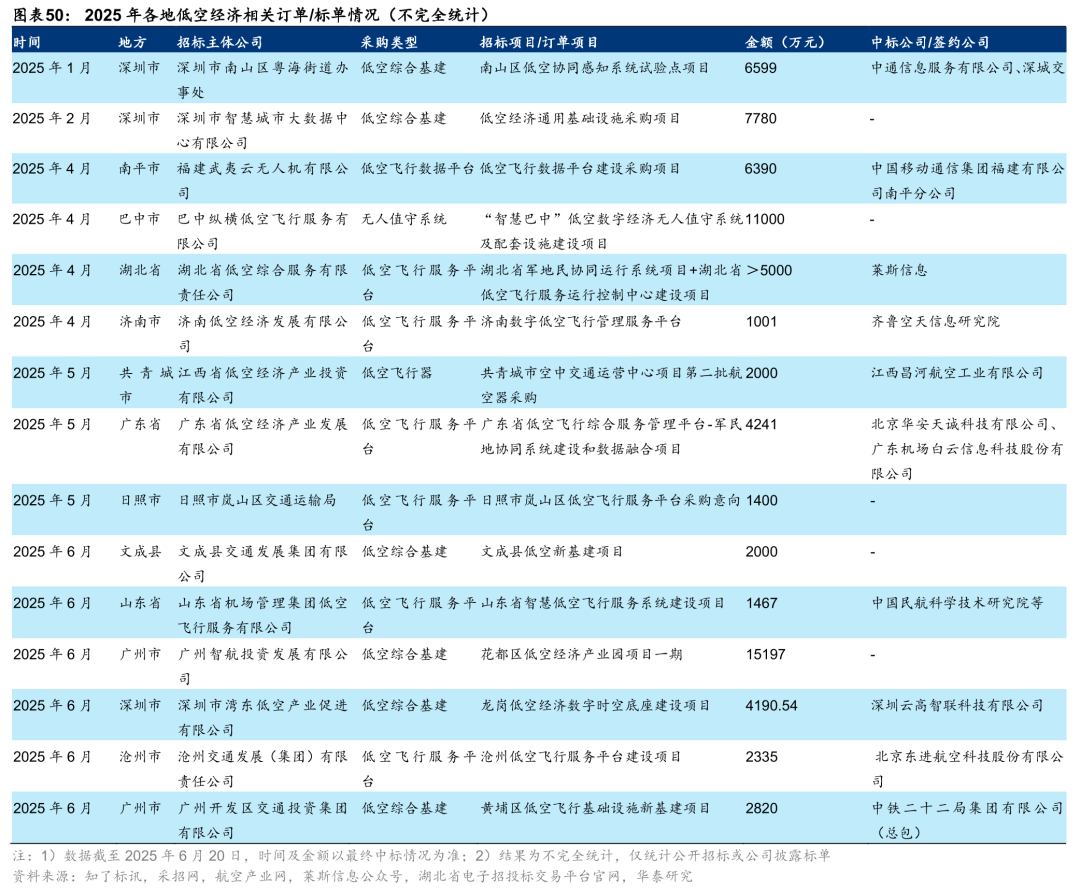1080x891 pixels.
Task: Click the procurement type 低空飞行数据平台
Action: point(418,169)
